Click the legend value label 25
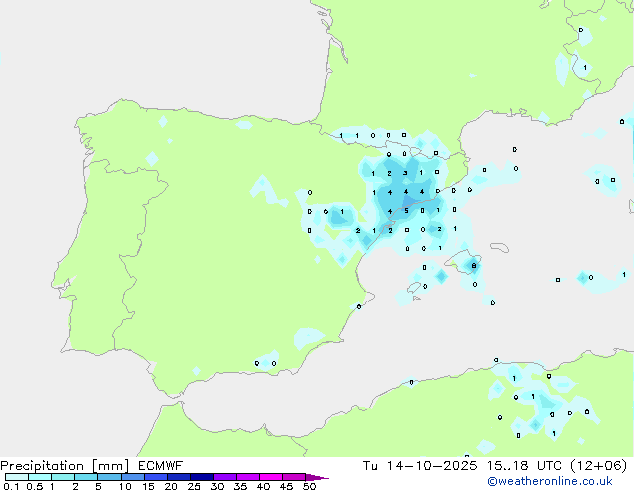The height and width of the screenshot is (490, 634). [x=193, y=487]
